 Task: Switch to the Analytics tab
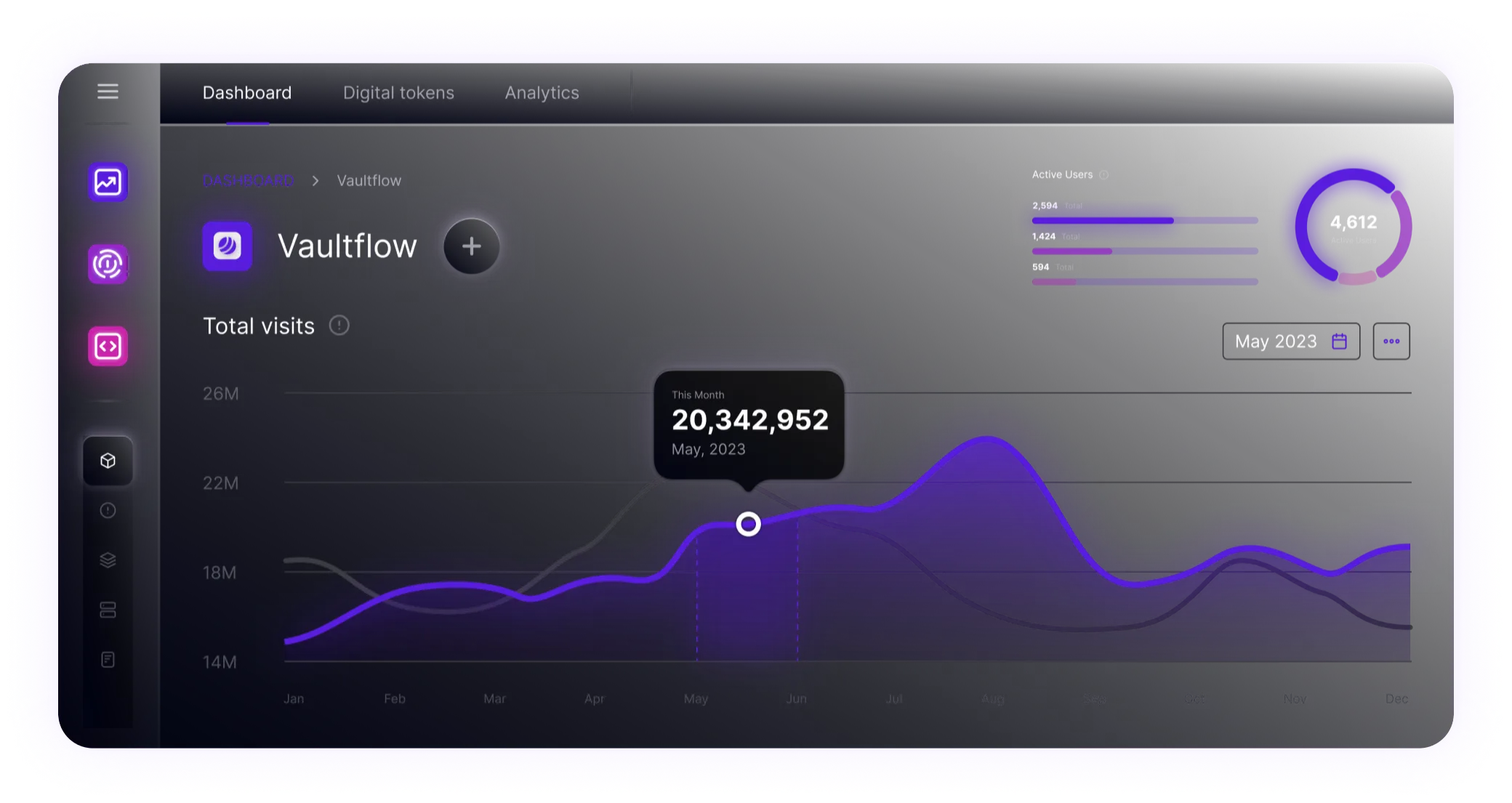coord(542,93)
